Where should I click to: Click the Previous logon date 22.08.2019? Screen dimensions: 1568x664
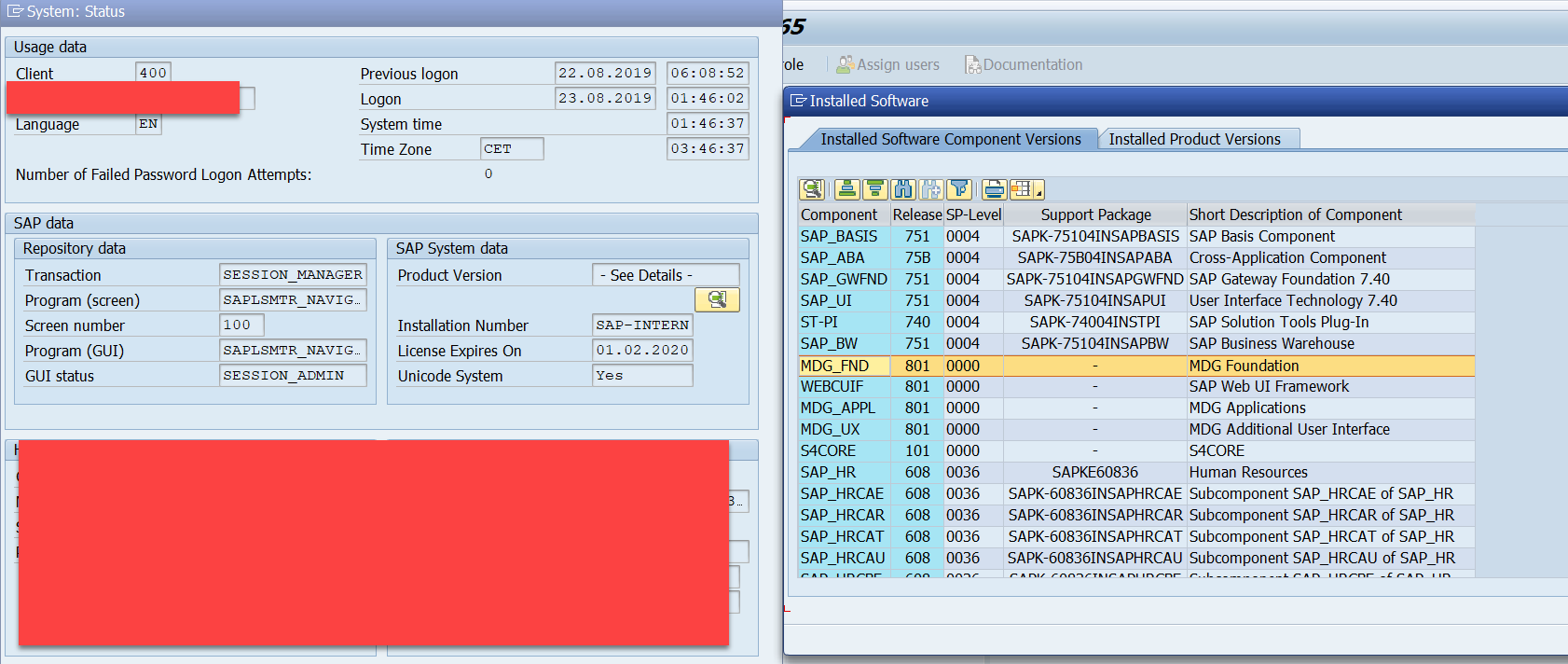click(605, 73)
